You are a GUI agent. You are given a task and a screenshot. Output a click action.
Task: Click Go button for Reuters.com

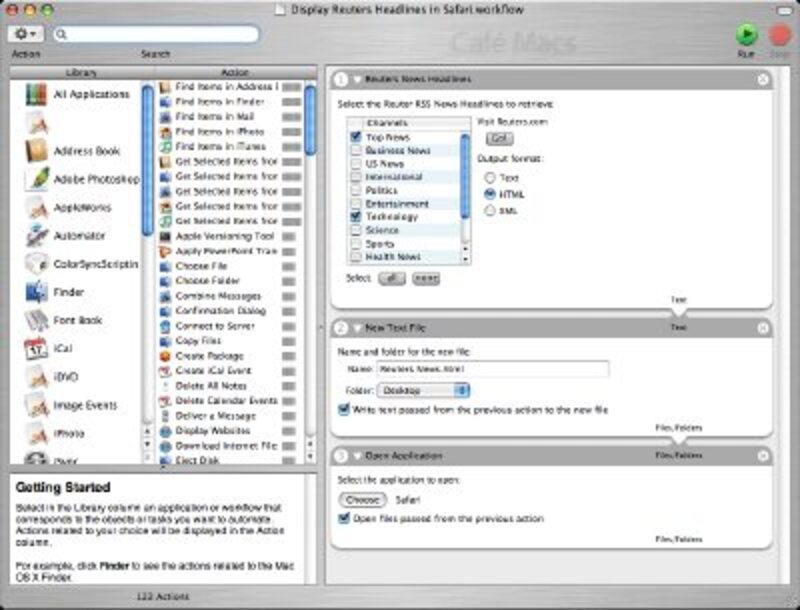(x=499, y=138)
